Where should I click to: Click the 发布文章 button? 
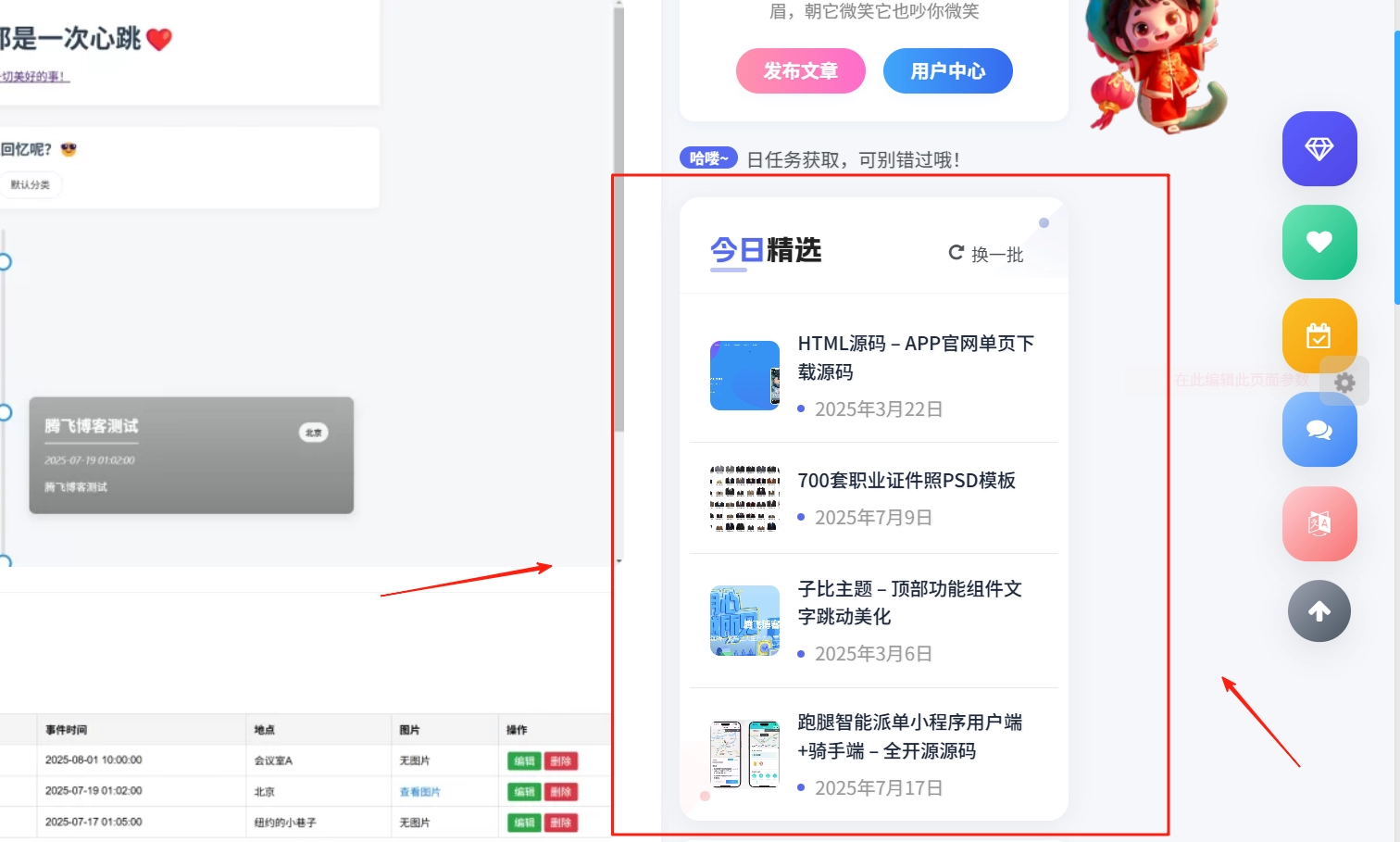point(800,70)
